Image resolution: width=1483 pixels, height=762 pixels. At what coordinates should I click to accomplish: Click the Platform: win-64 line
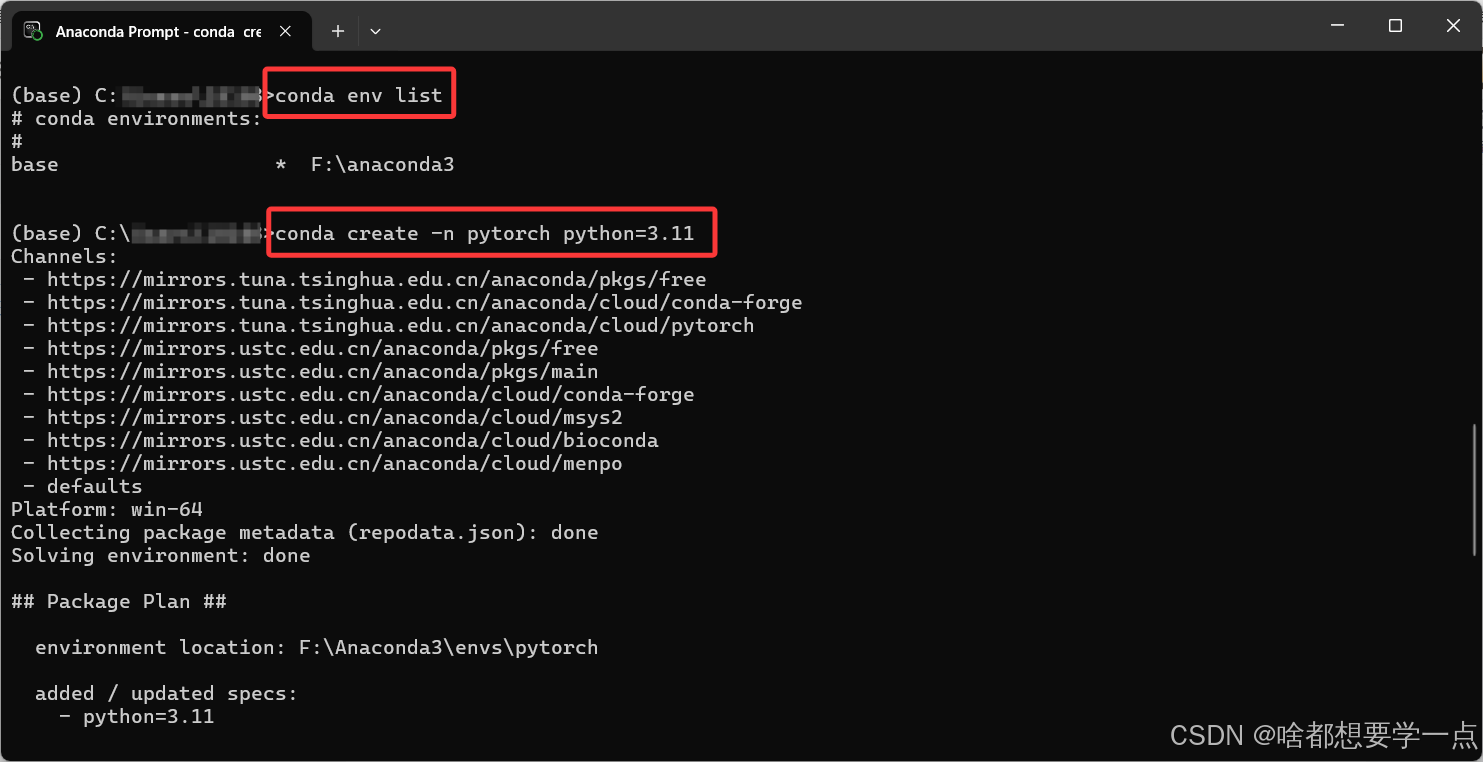pos(105,509)
